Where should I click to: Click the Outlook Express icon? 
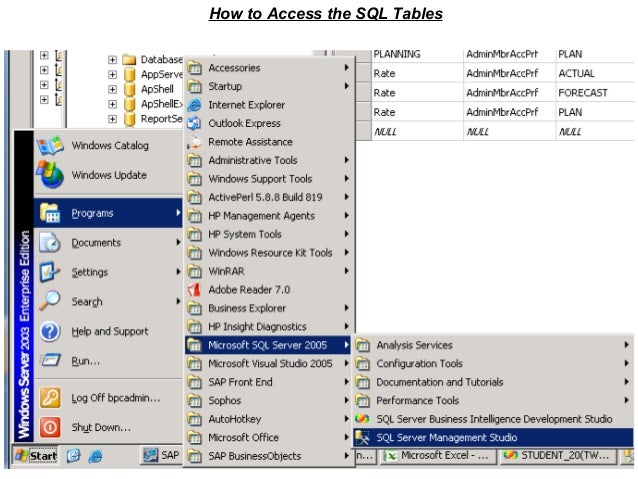[x=194, y=123]
